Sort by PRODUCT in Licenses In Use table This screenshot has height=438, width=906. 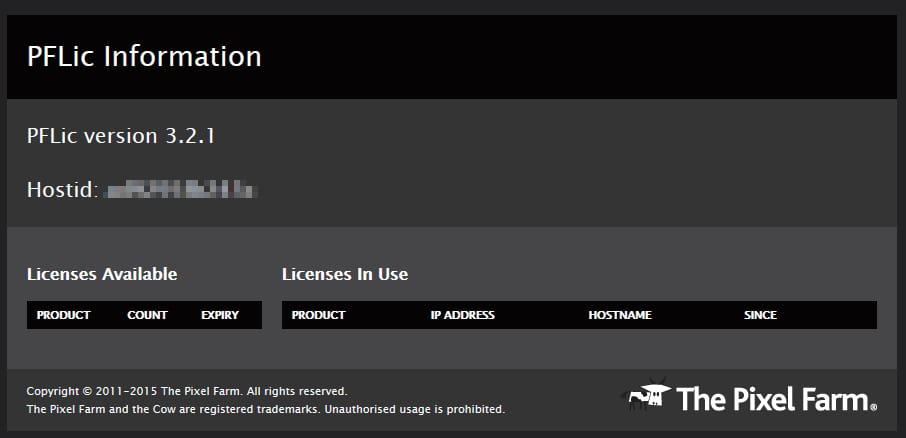[x=318, y=315]
